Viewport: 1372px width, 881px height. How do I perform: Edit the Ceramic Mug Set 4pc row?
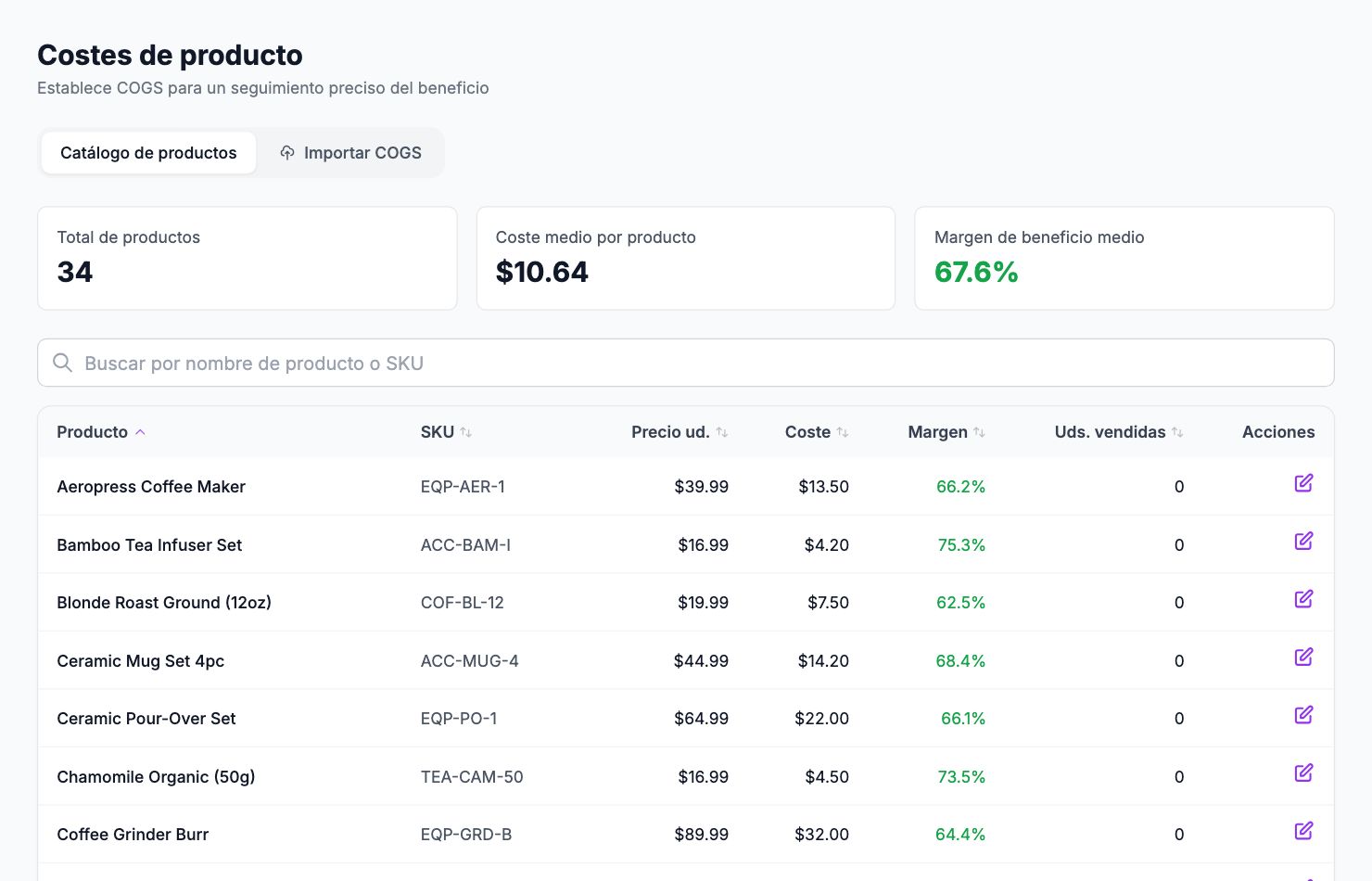pyautogui.click(x=1303, y=657)
